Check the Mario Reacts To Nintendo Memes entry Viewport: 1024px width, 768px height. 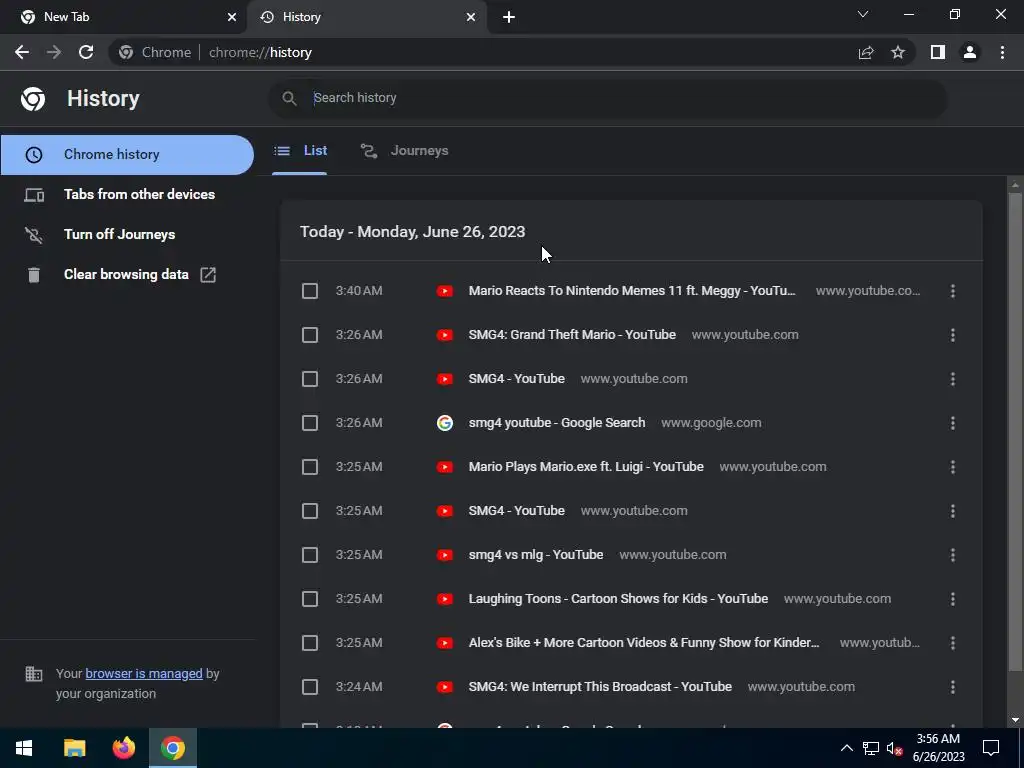pyautogui.click(x=310, y=291)
